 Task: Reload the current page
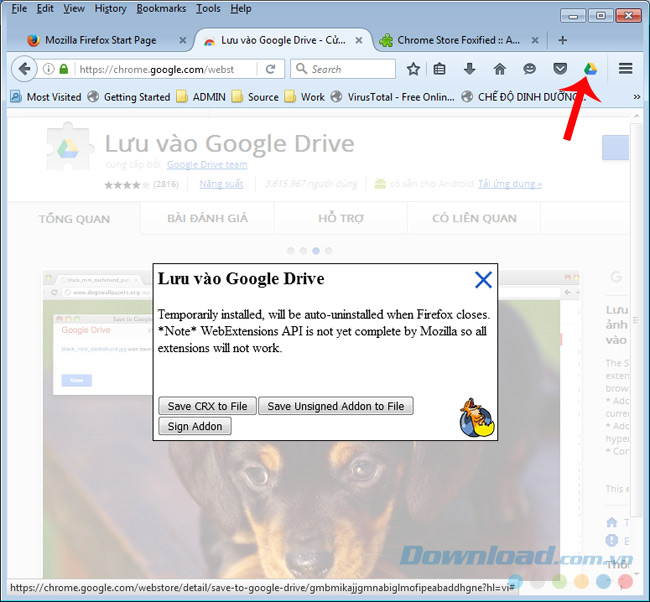[270, 69]
